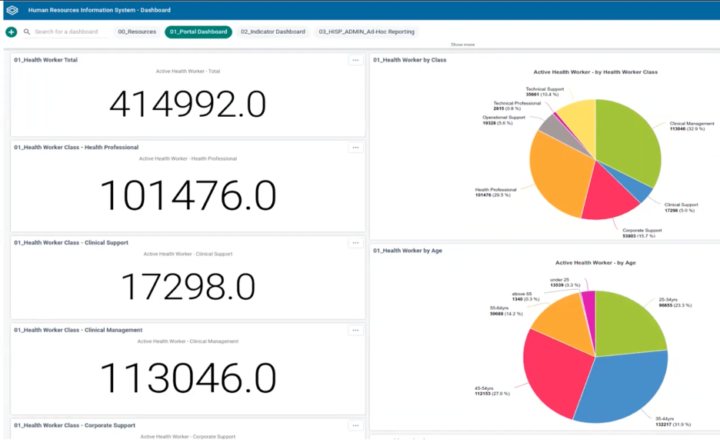Open options menu for Health Professional card
720x446 pixels.
pos(355,148)
